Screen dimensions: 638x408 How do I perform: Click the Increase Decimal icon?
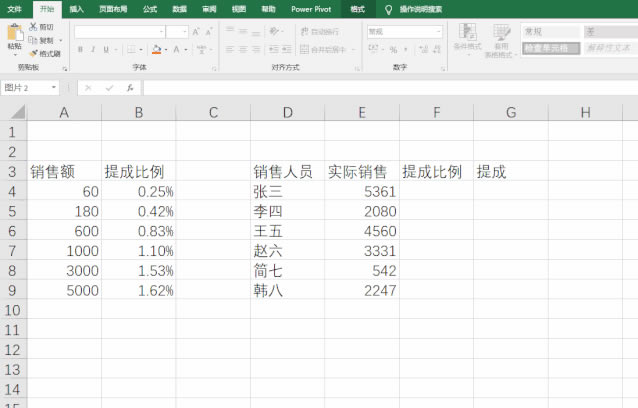point(424,49)
